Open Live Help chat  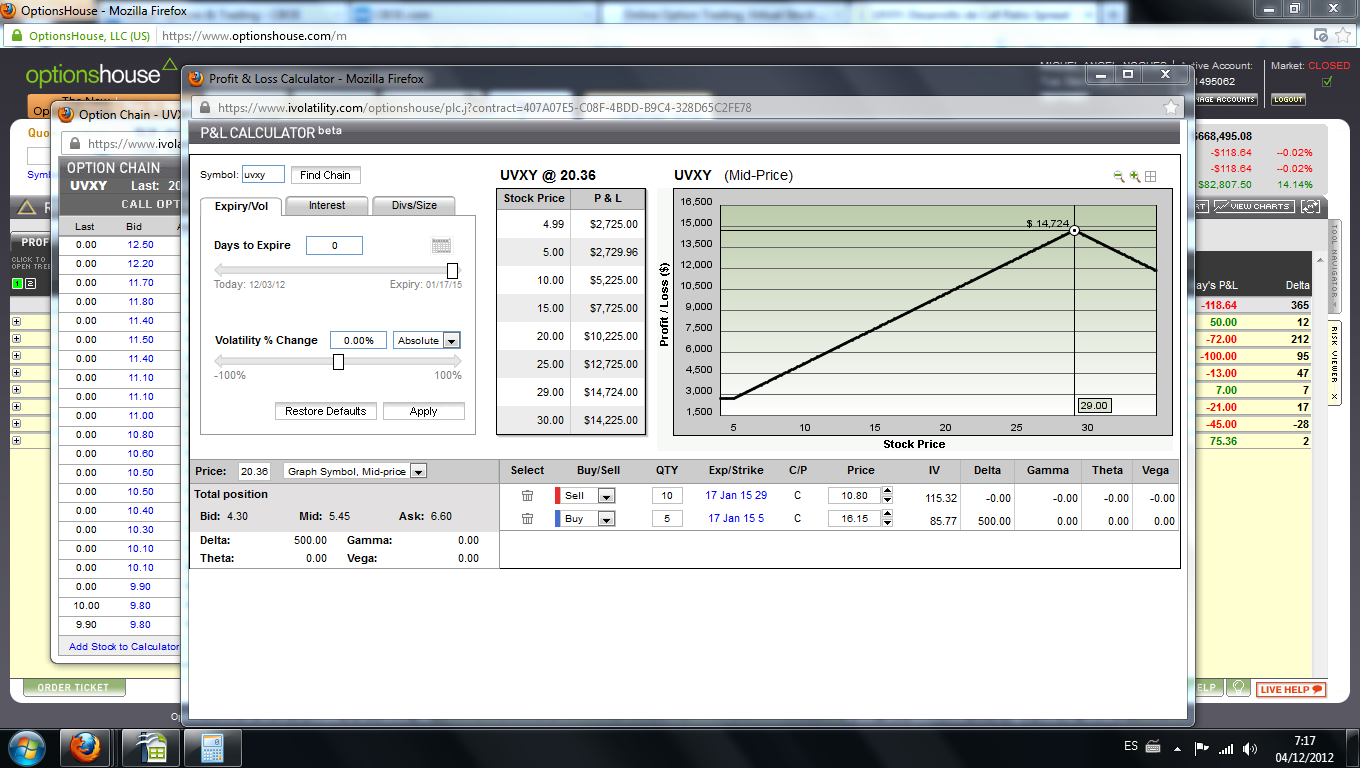pos(1291,689)
